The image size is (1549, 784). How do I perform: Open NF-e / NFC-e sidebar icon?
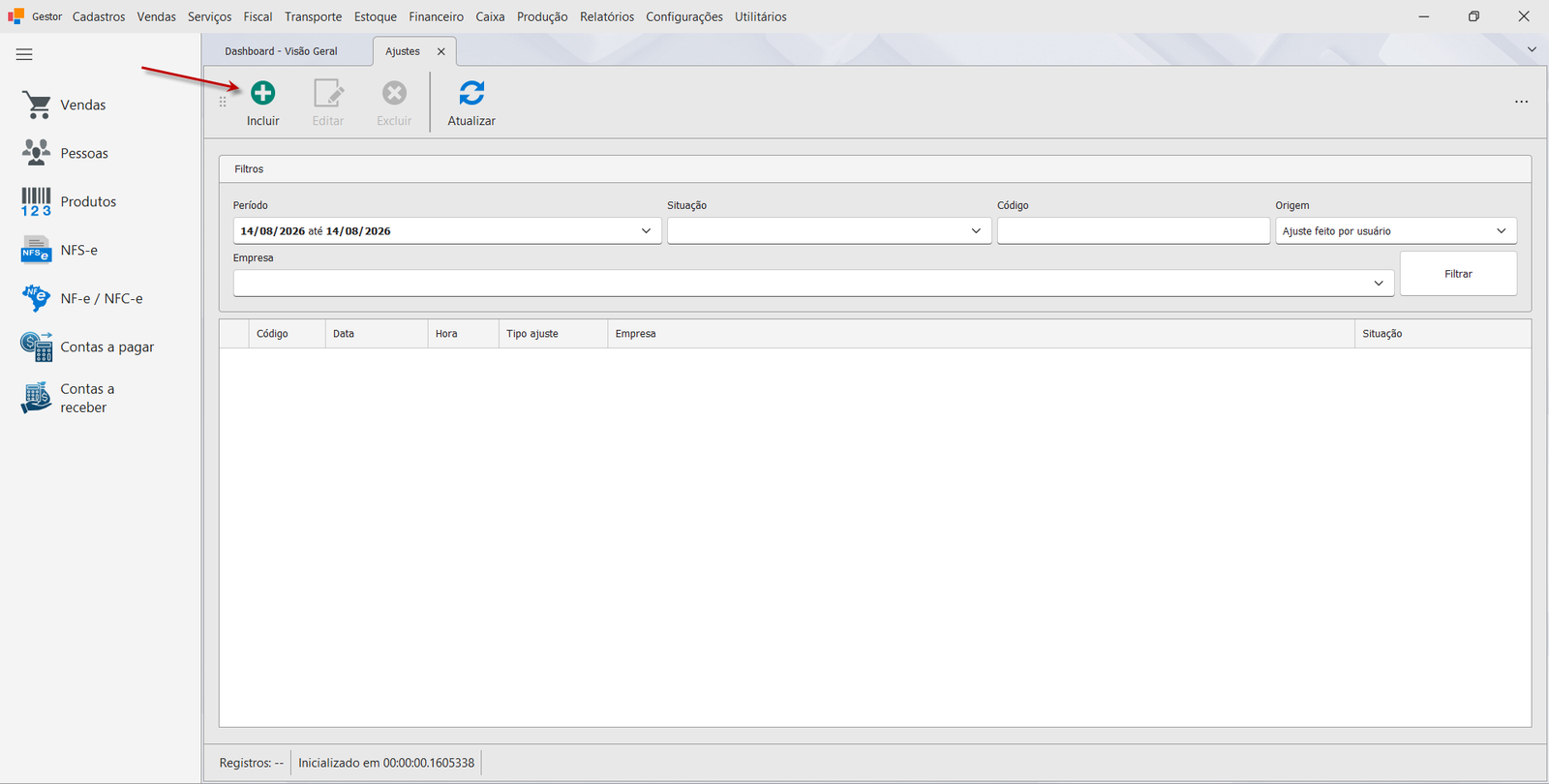pyautogui.click(x=37, y=298)
